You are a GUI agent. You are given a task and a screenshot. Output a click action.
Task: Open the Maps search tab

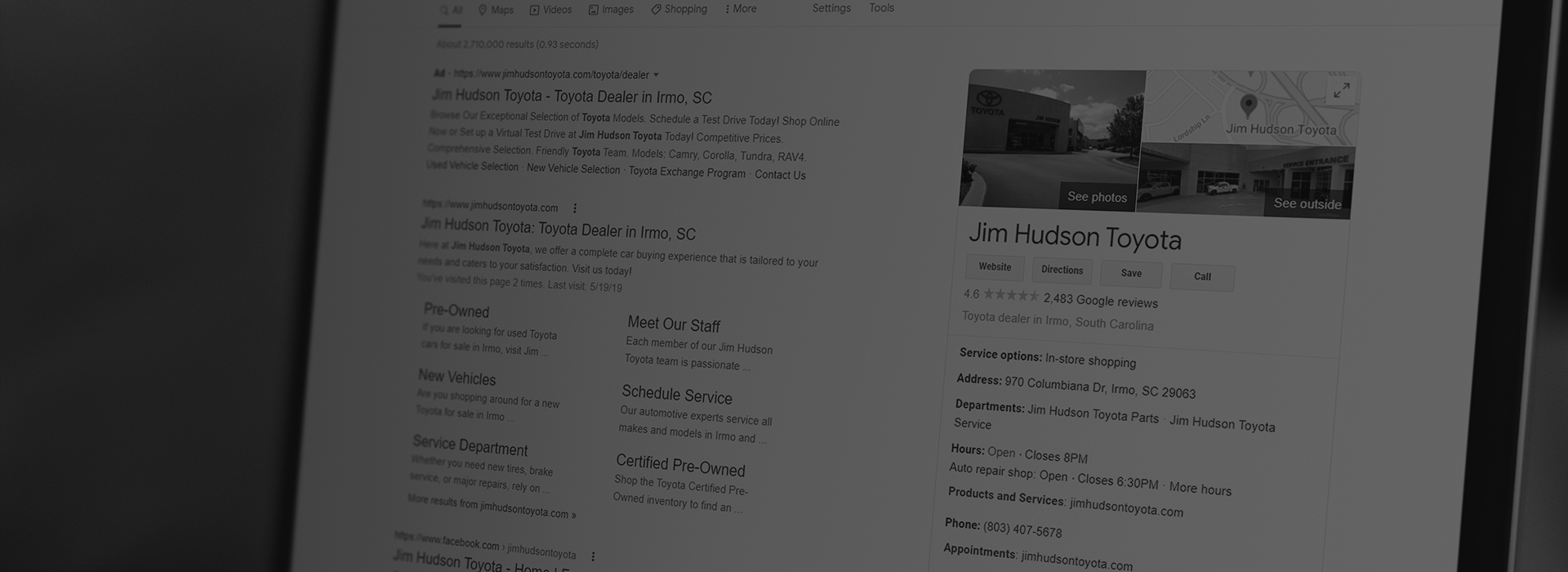pyautogui.click(x=496, y=10)
